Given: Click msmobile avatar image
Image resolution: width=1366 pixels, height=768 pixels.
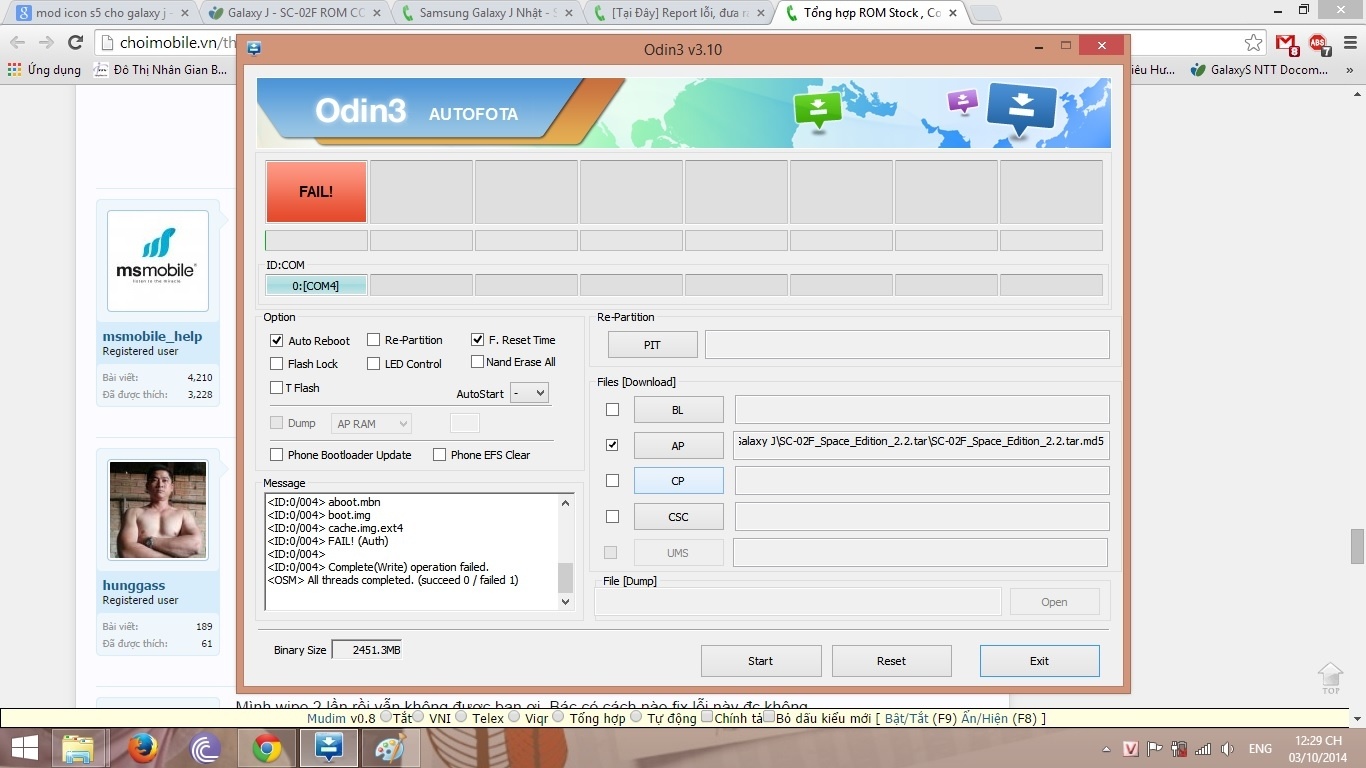Looking at the screenshot, I should click(158, 261).
